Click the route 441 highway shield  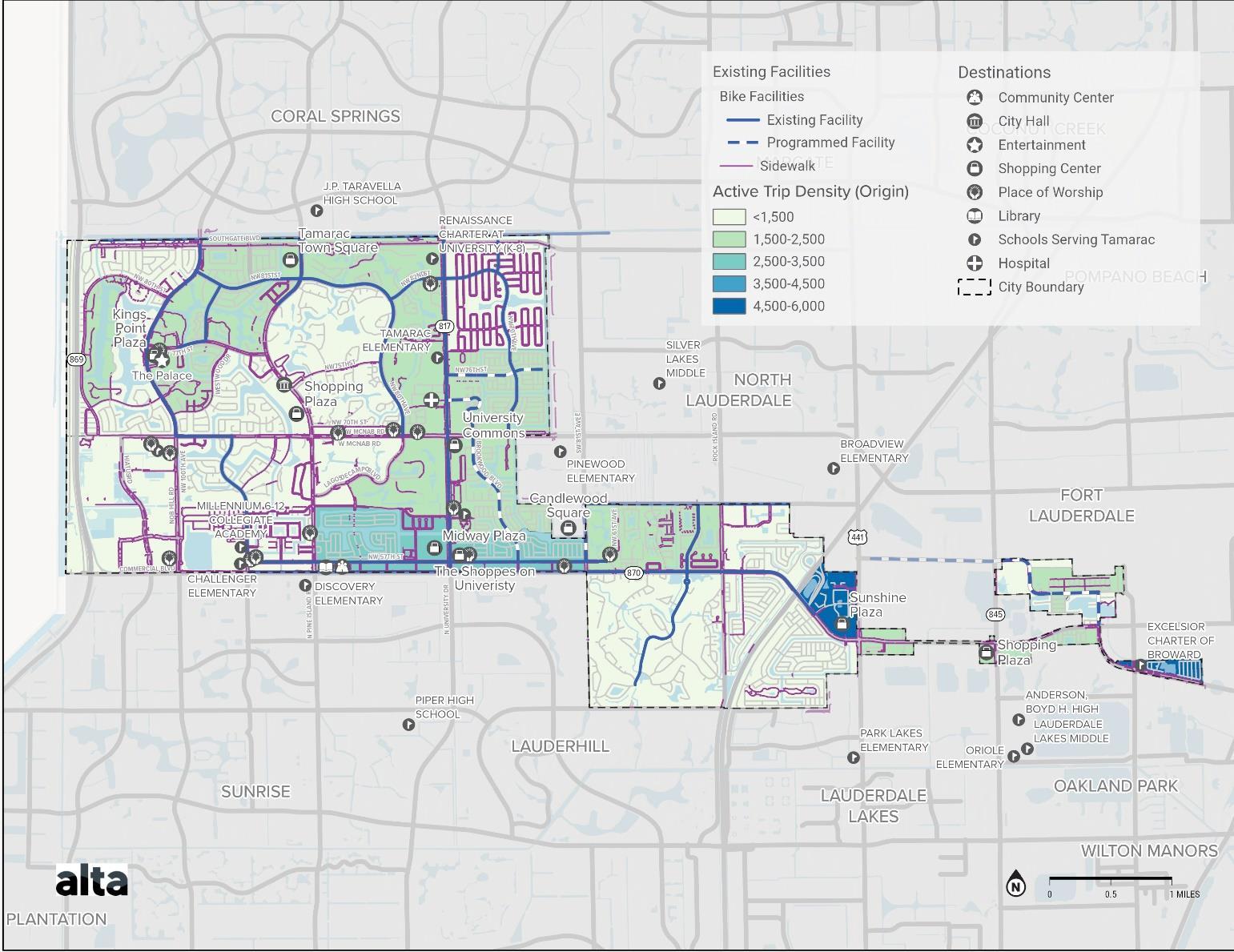pyautogui.click(x=858, y=537)
